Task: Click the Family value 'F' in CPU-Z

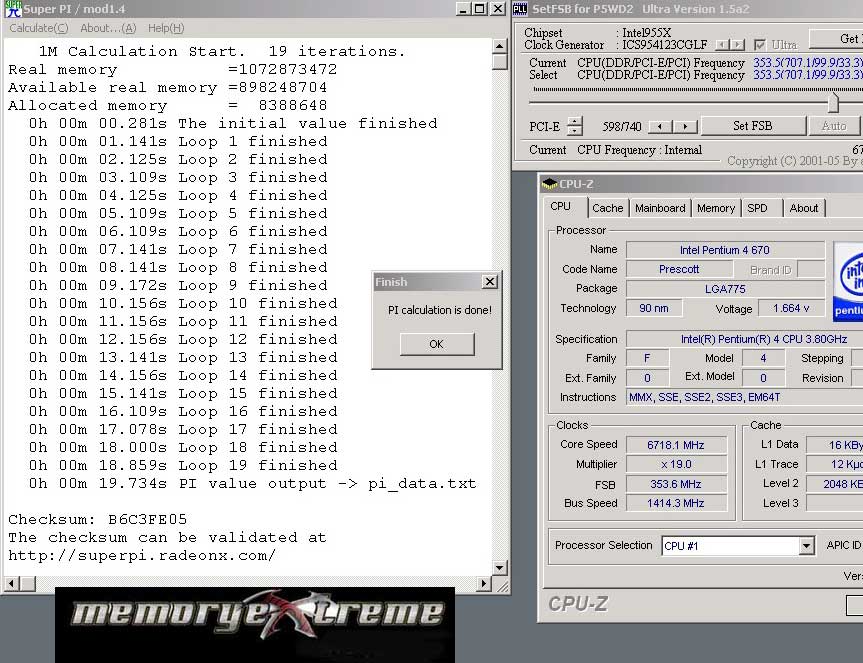Action: 647,358
